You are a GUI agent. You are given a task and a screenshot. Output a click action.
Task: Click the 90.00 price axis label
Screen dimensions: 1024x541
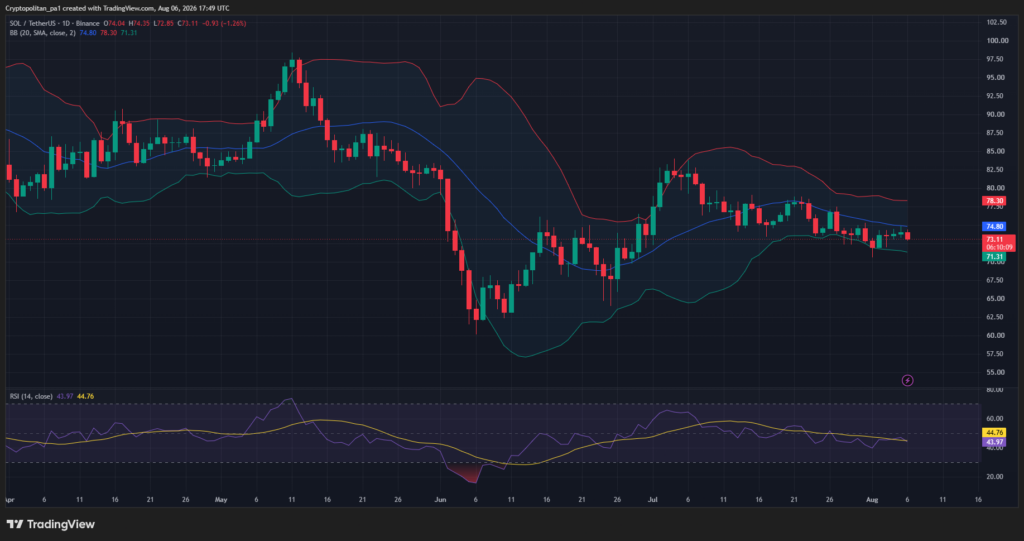pyautogui.click(x=995, y=114)
